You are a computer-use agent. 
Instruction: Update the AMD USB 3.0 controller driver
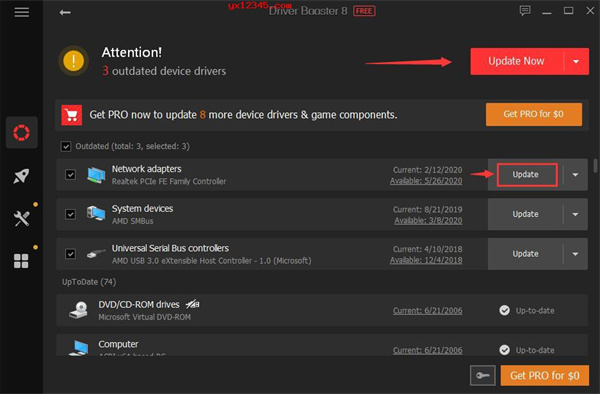[525, 254]
